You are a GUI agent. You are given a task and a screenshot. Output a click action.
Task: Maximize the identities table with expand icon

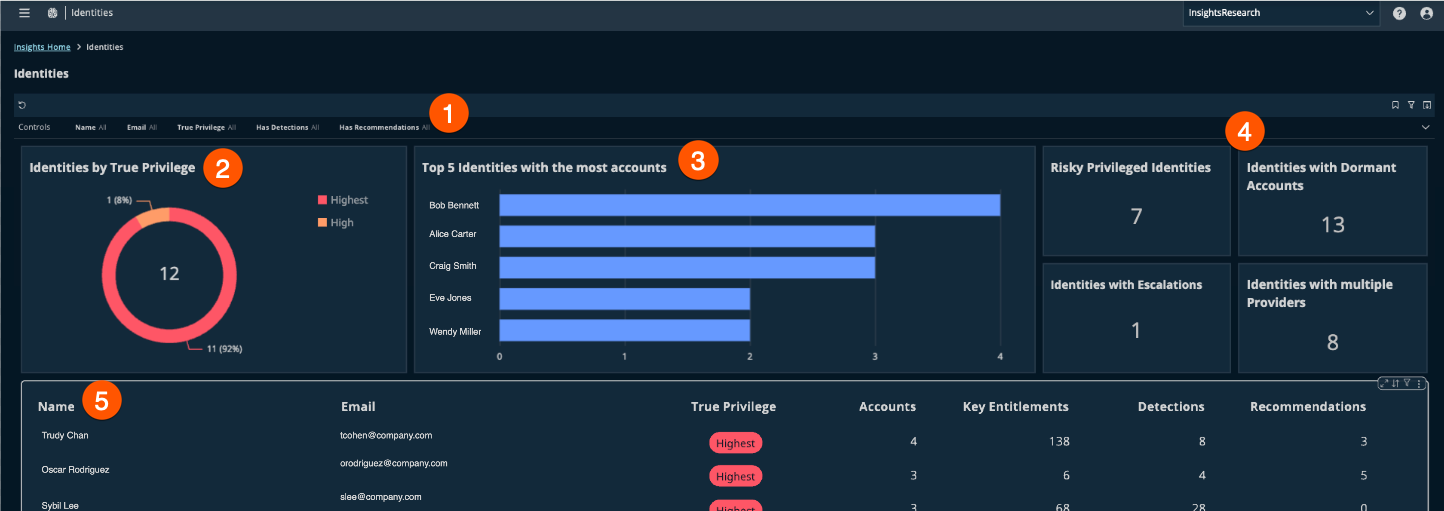pos(1385,383)
